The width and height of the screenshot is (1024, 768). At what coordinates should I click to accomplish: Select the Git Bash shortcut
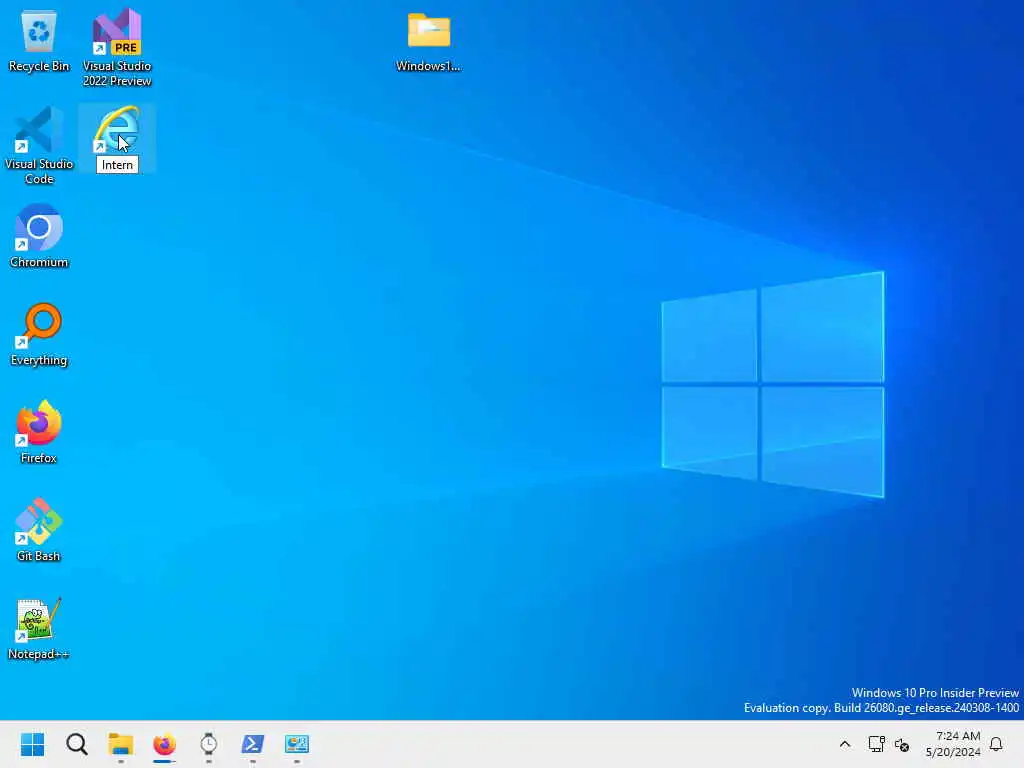[39, 530]
